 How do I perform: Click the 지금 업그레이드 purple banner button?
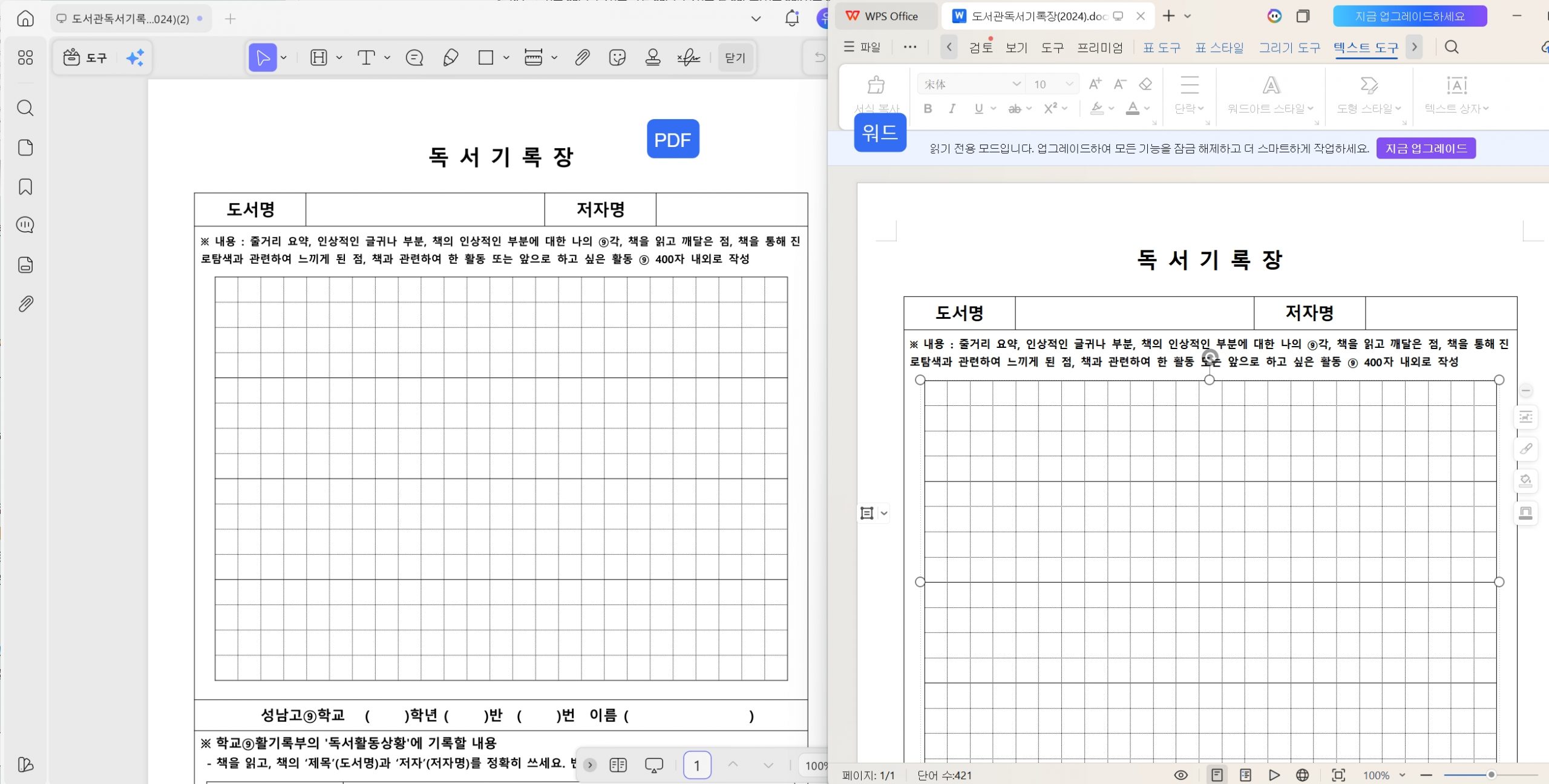[1426, 148]
